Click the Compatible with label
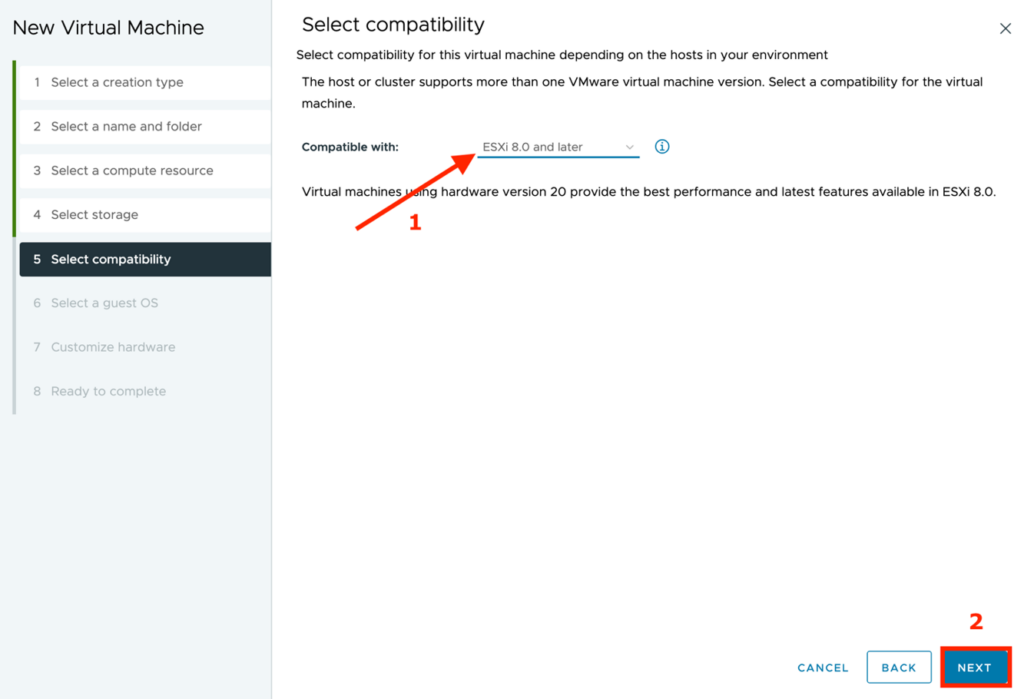 click(350, 147)
